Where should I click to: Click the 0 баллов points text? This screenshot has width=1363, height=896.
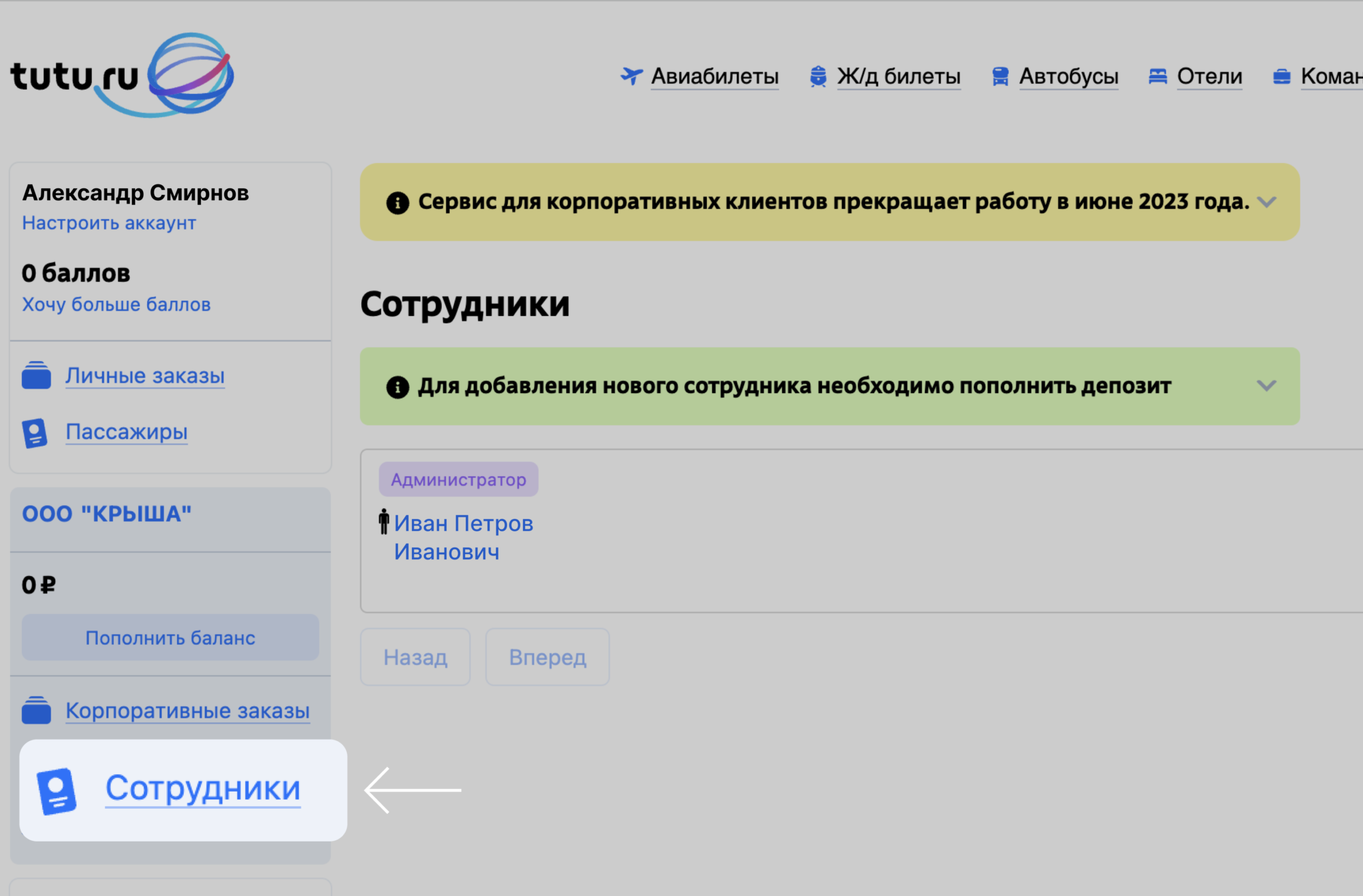[76, 273]
